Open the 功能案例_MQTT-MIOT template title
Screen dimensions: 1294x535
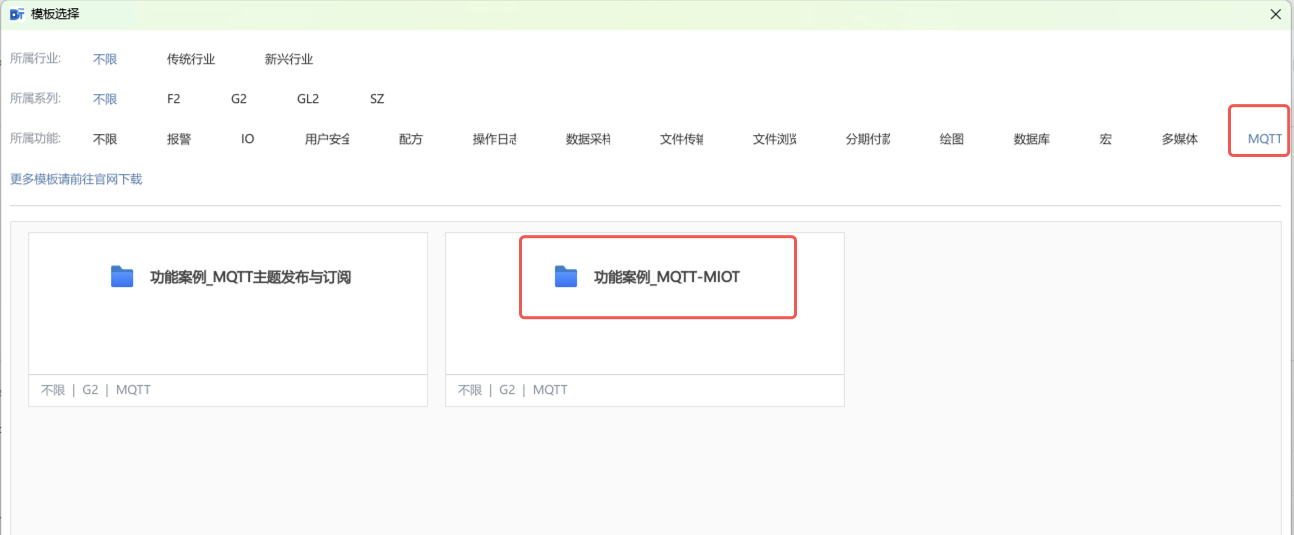[667, 277]
